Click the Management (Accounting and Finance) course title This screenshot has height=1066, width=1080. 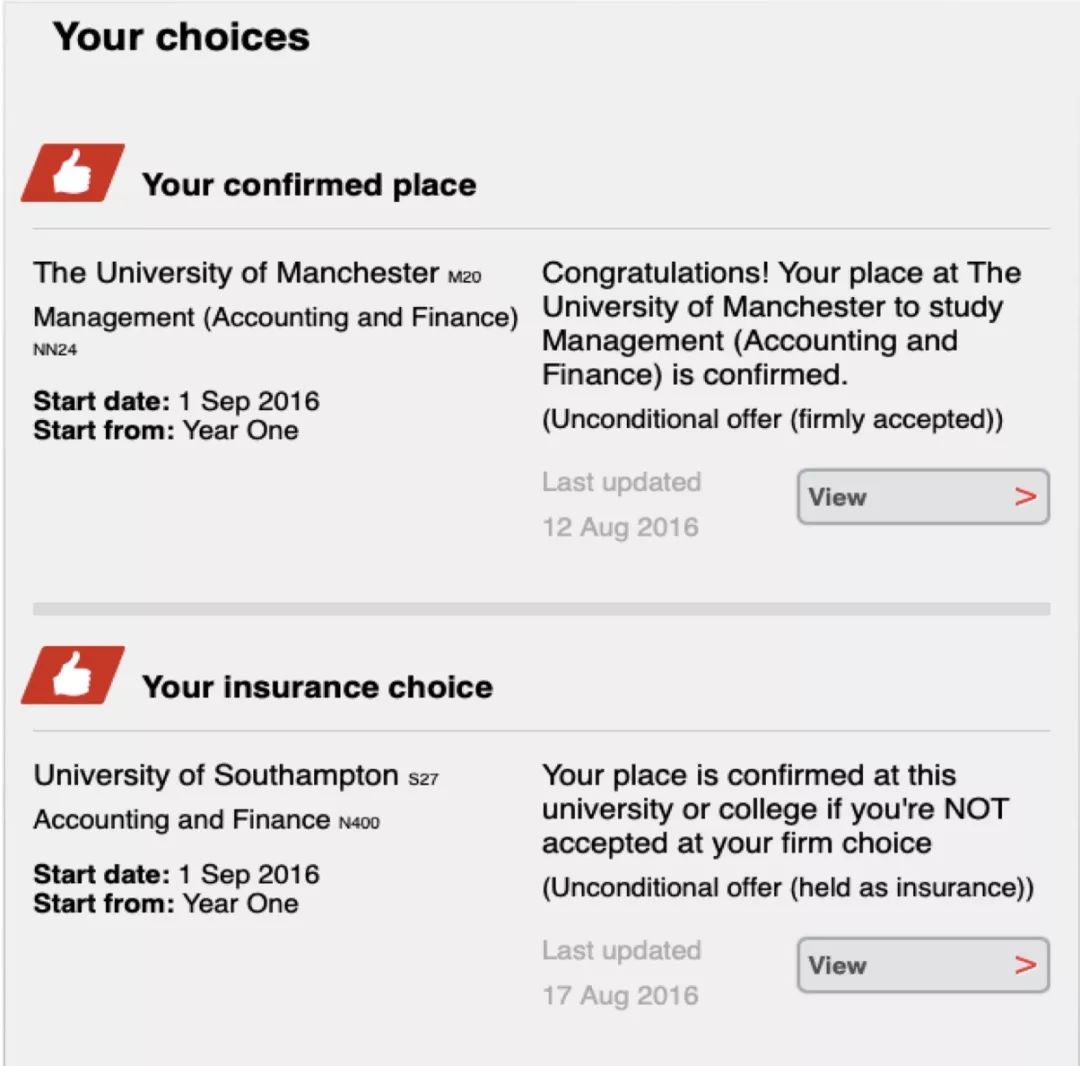[276, 317]
